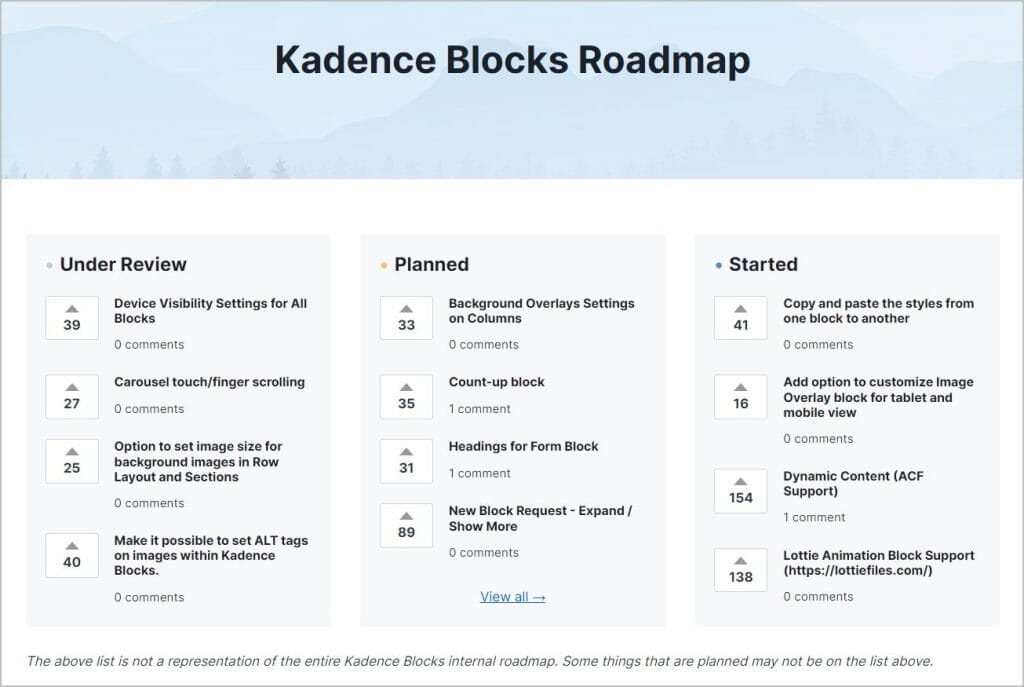Screen dimensions: 1024x687
Task: Open Option to set image size for background images
Action: pos(198,462)
